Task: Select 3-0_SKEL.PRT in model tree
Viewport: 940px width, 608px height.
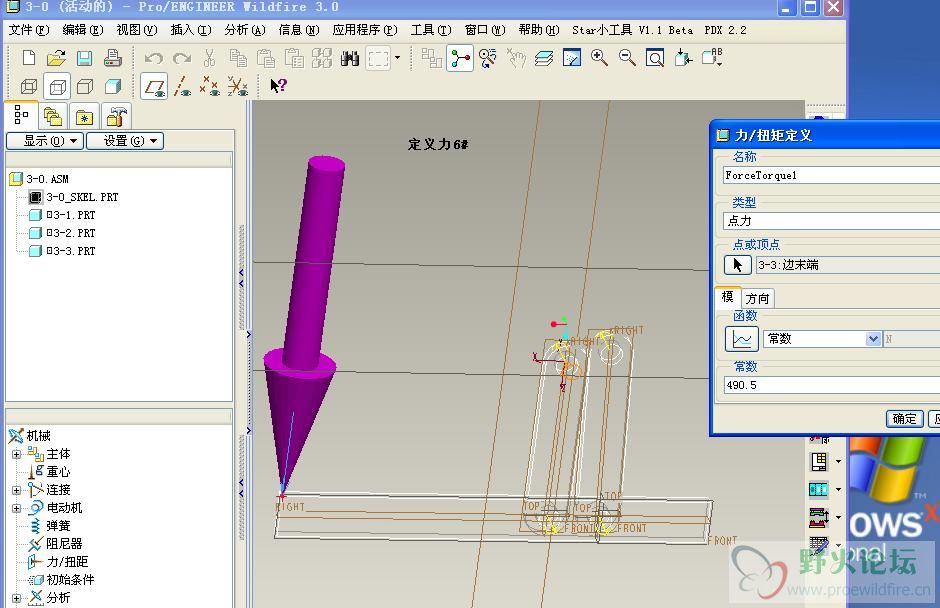Action: (x=82, y=197)
